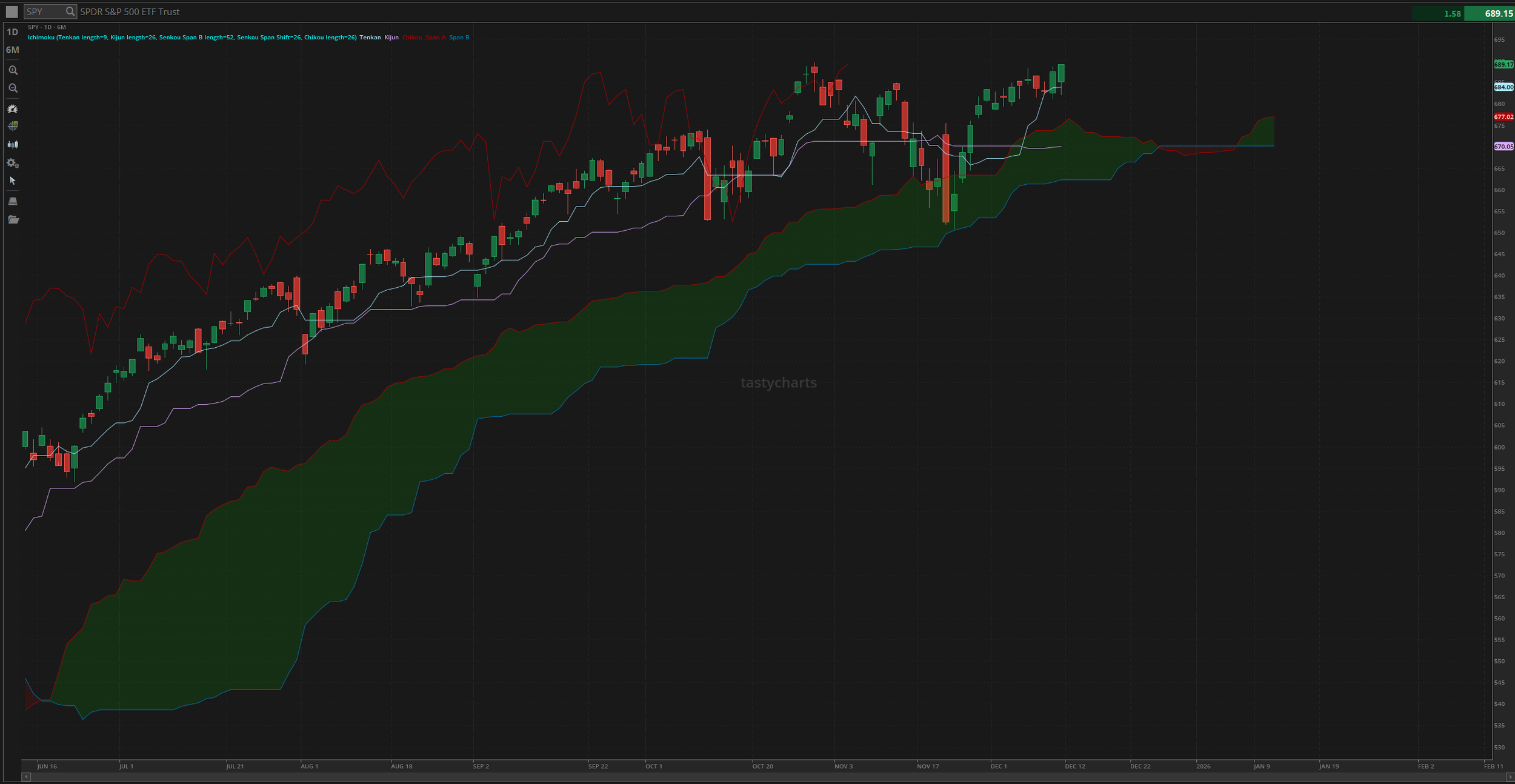Click the Span B legend label
The width and height of the screenshot is (1515, 784).
coord(459,38)
